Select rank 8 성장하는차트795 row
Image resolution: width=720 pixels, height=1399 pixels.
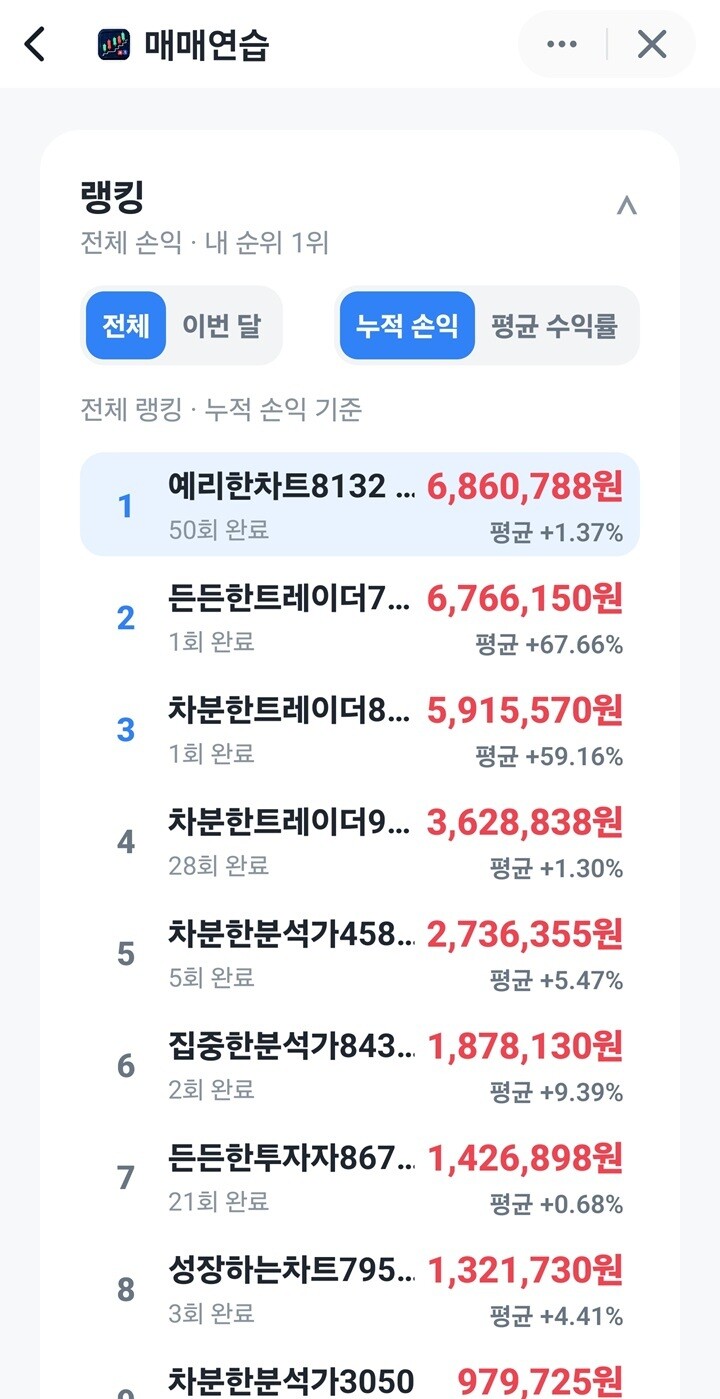tap(360, 1290)
